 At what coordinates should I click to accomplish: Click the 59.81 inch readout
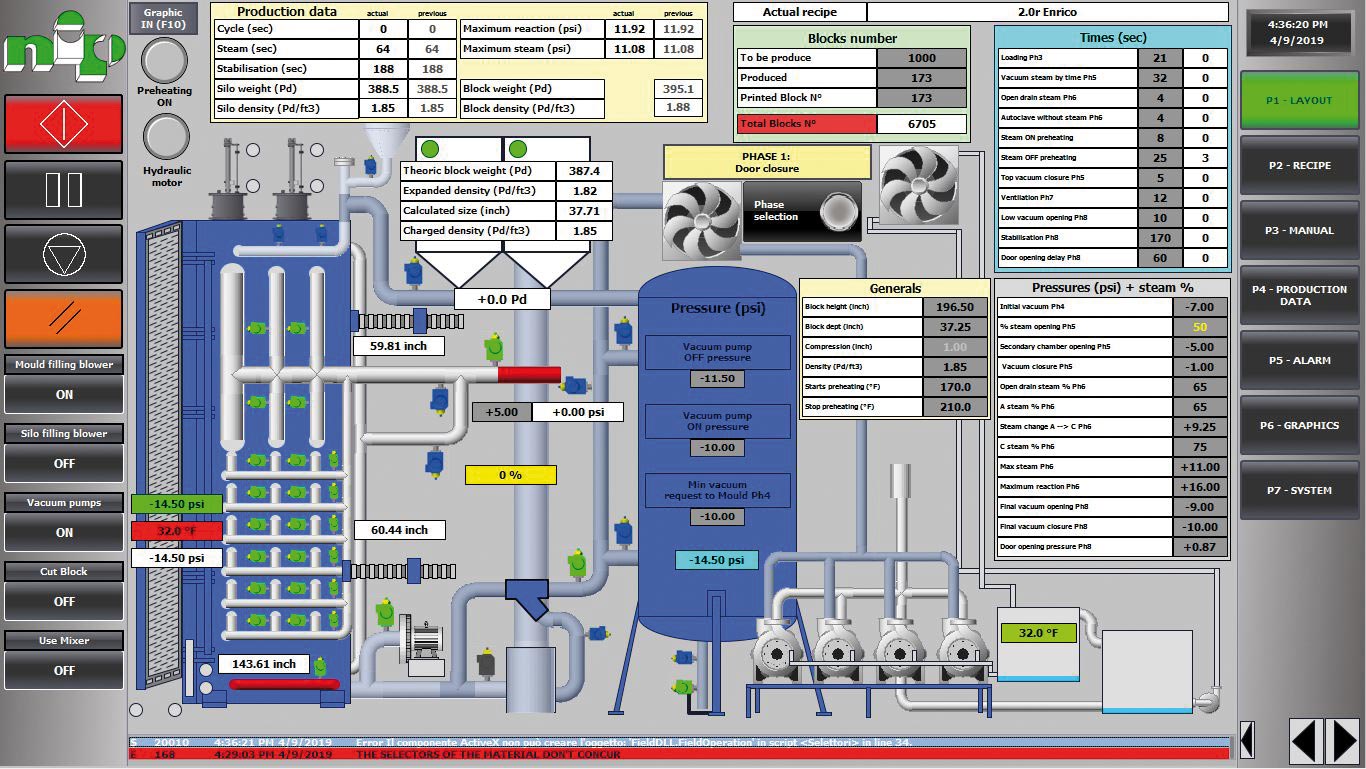(399, 346)
